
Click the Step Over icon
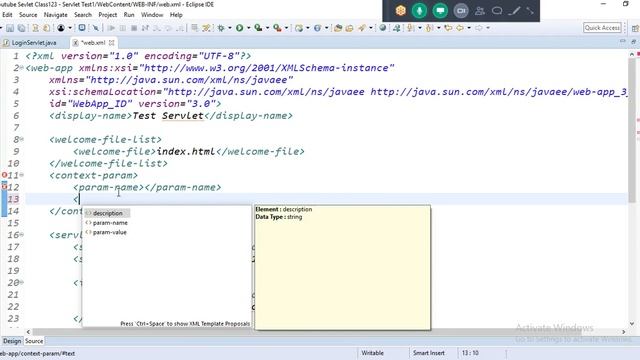click(x=168, y=28)
